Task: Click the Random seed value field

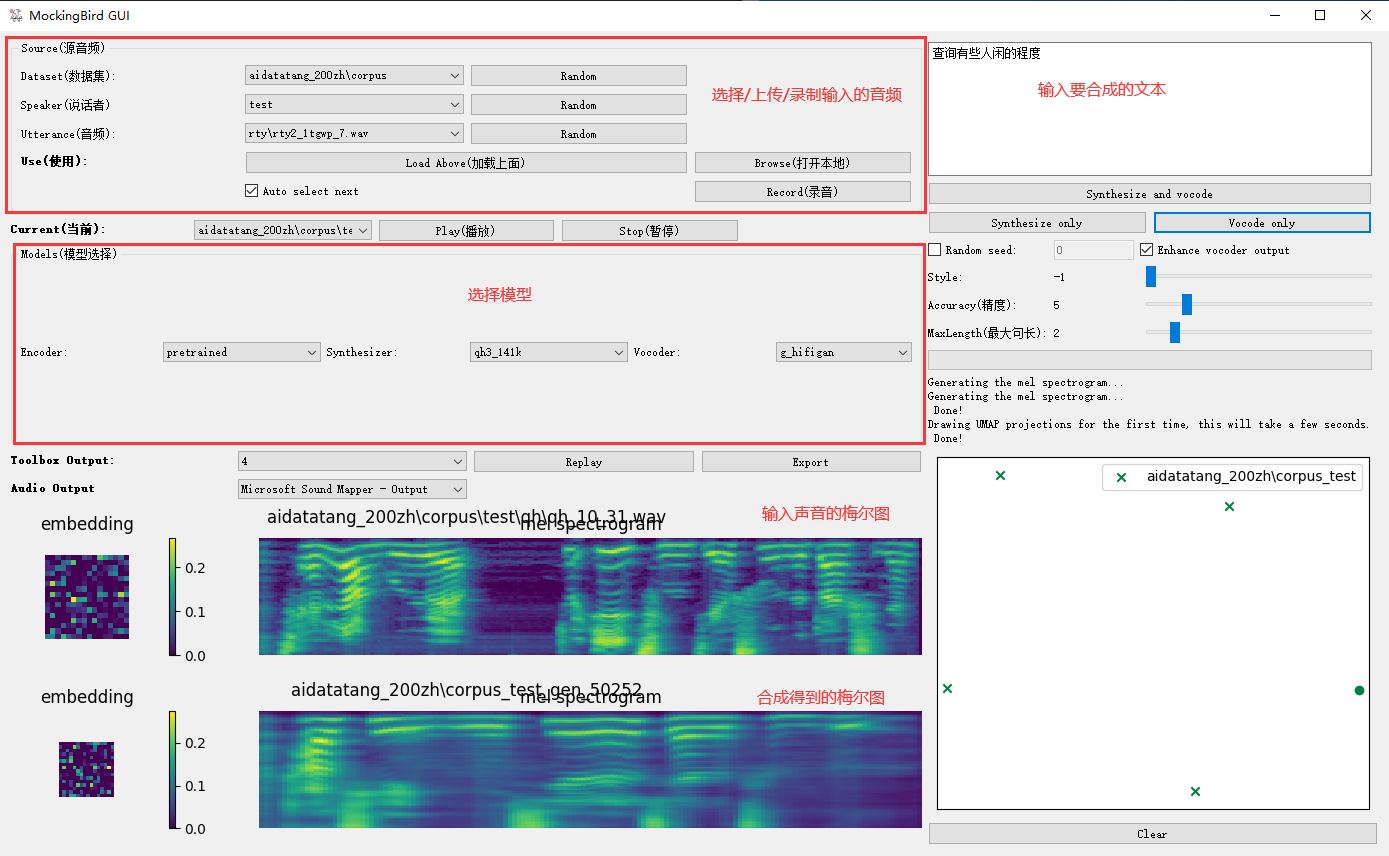Action: (x=1094, y=250)
